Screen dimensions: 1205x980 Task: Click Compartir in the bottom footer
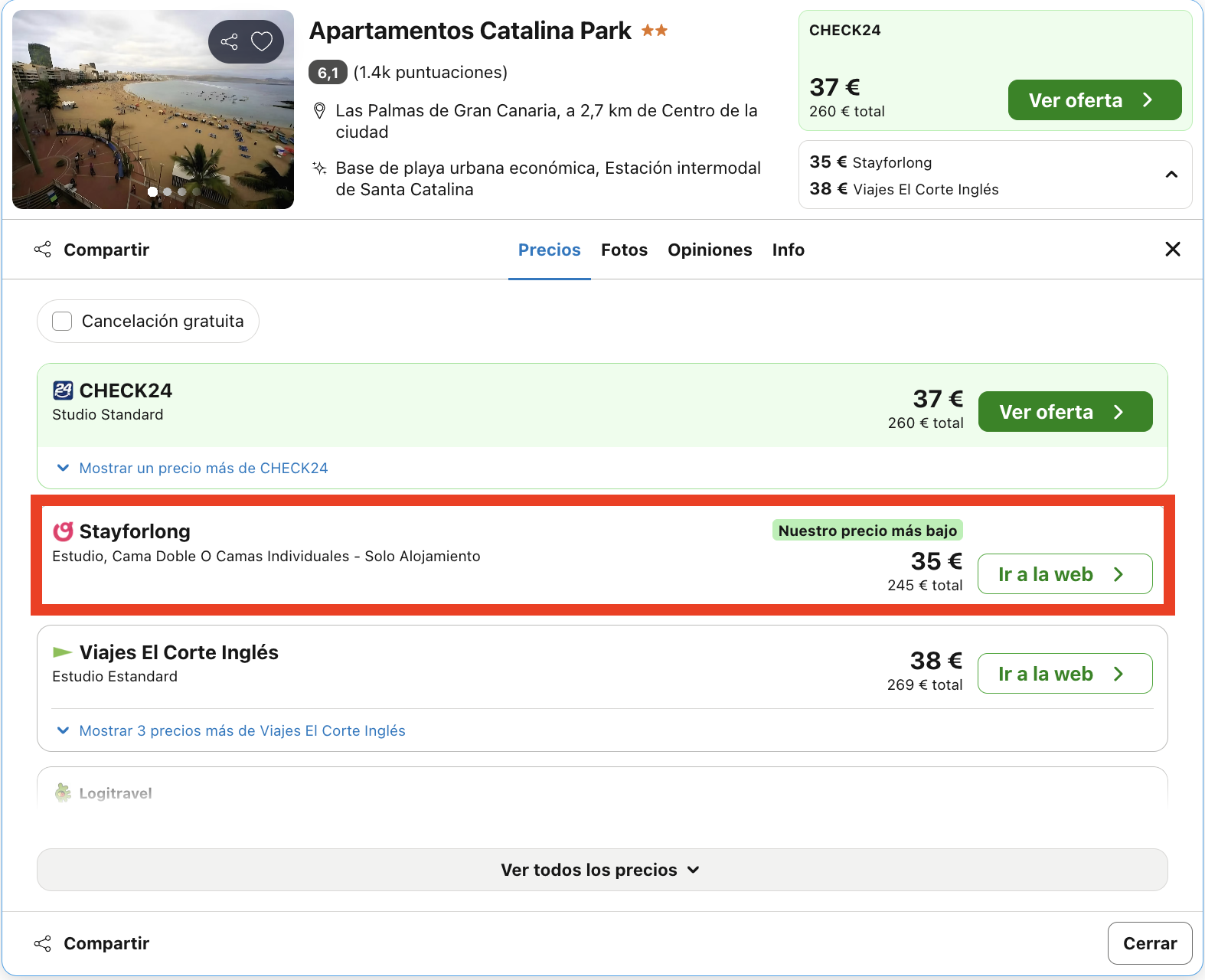(x=92, y=943)
